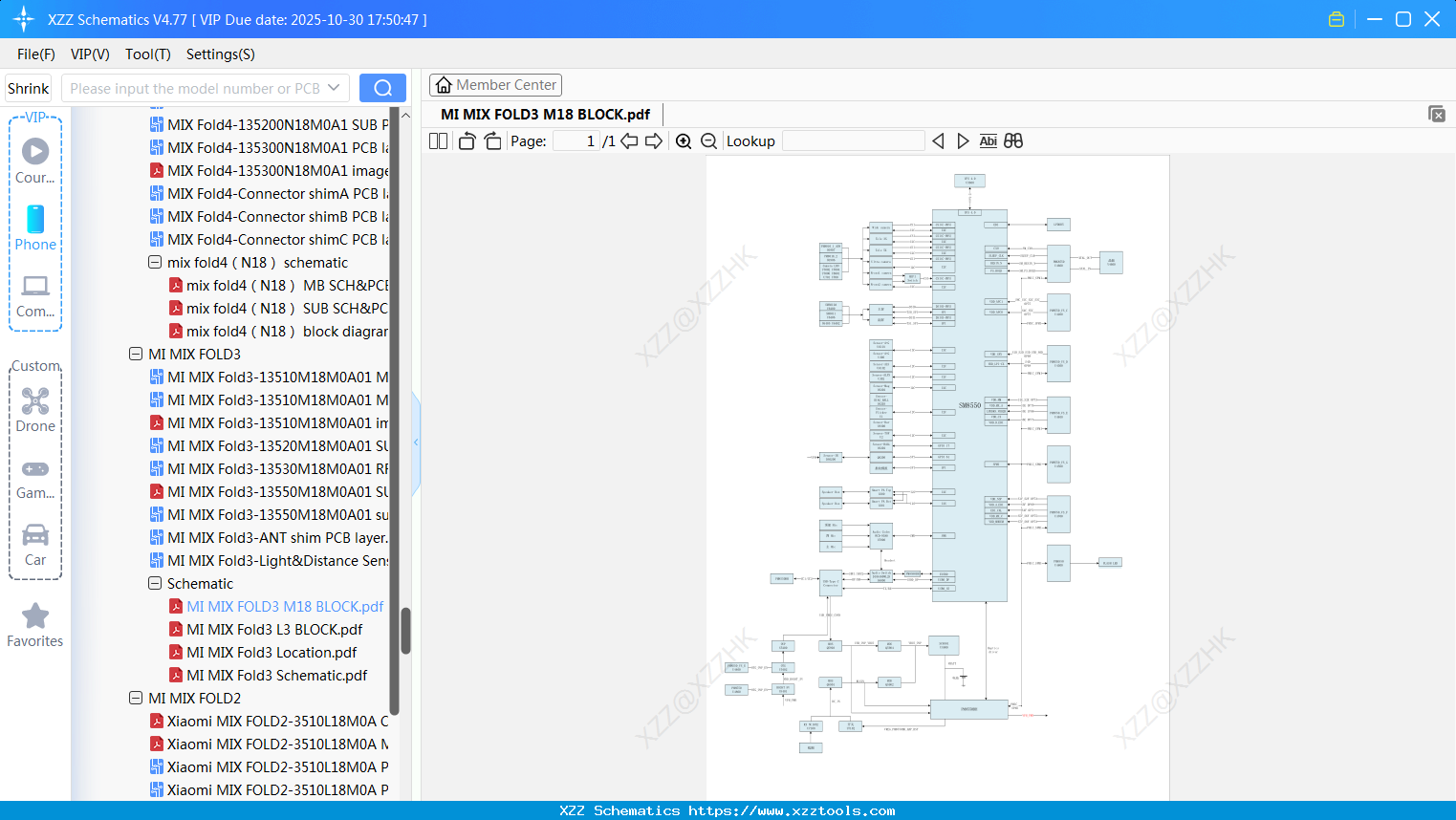This screenshot has width=1456, height=820.
Task: Open the Settings(S) menu
Action: (221, 54)
